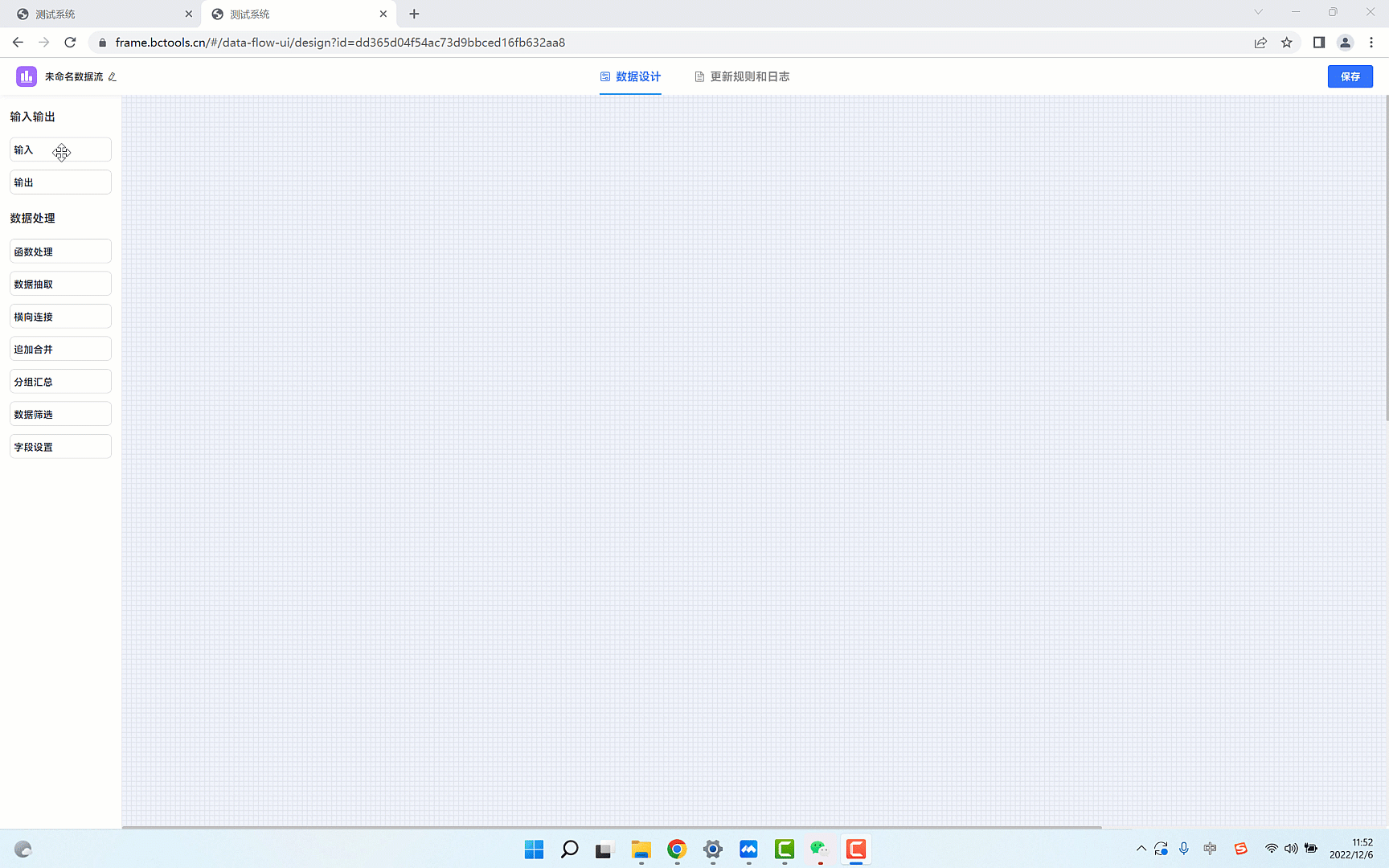
Task: Close the active 测试系统 browser tab
Action: 383,14
